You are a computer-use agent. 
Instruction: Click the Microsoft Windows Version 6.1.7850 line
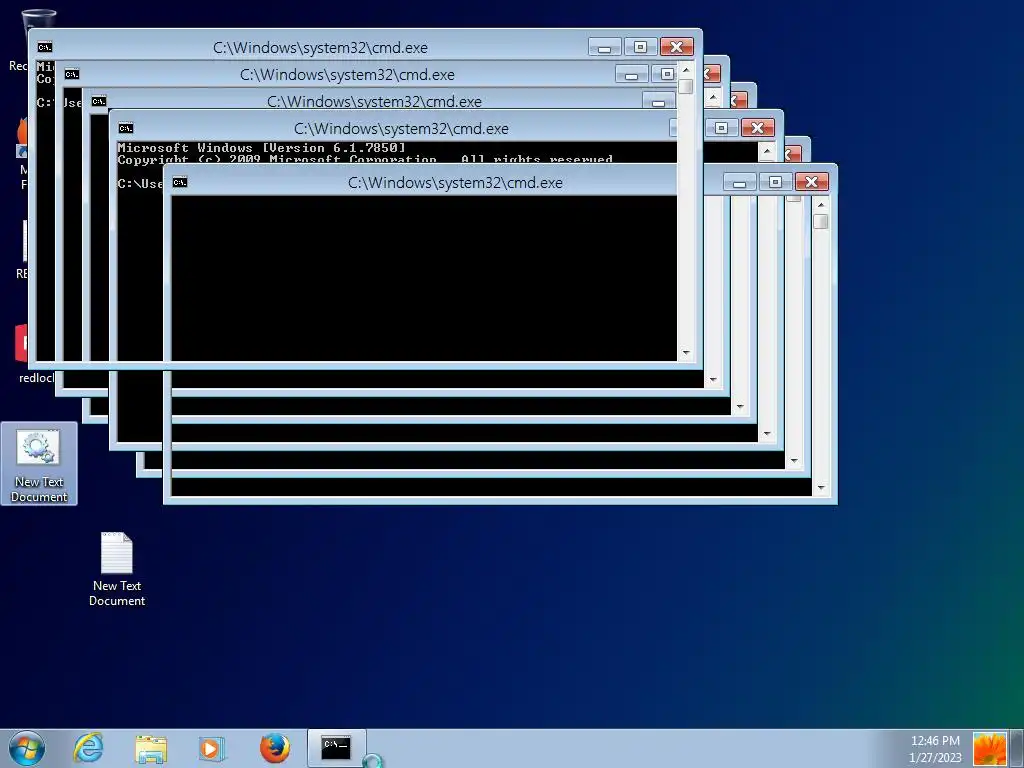pyautogui.click(x=261, y=148)
